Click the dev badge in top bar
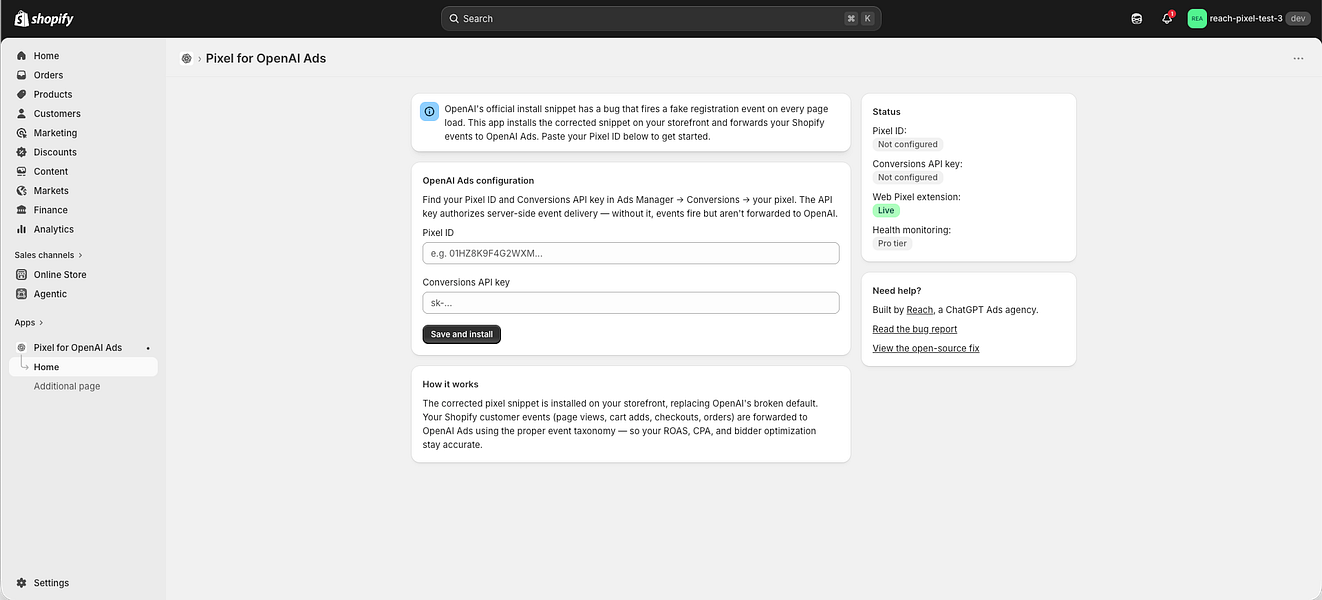 [1298, 18]
